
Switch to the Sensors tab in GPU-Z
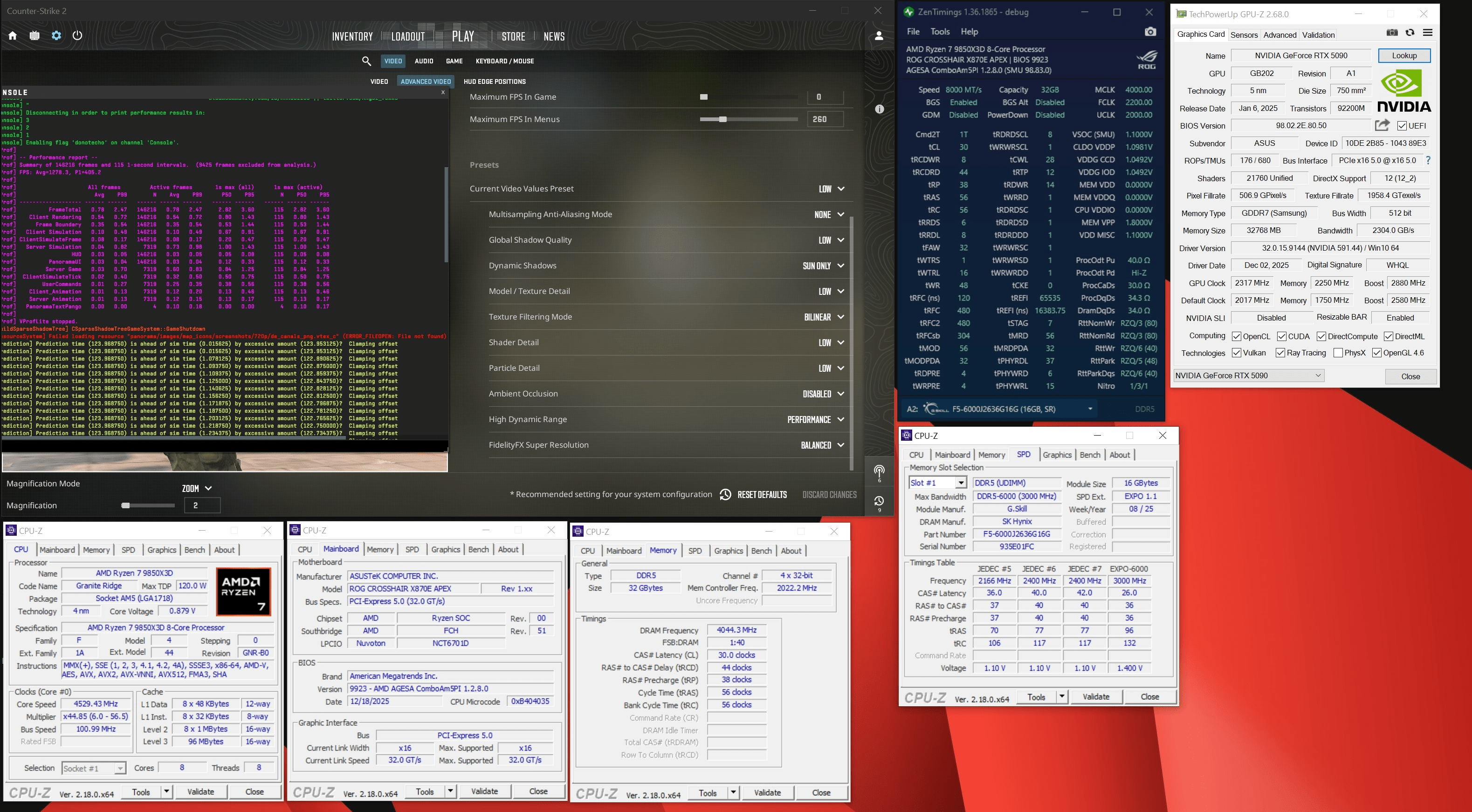(1244, 35)
